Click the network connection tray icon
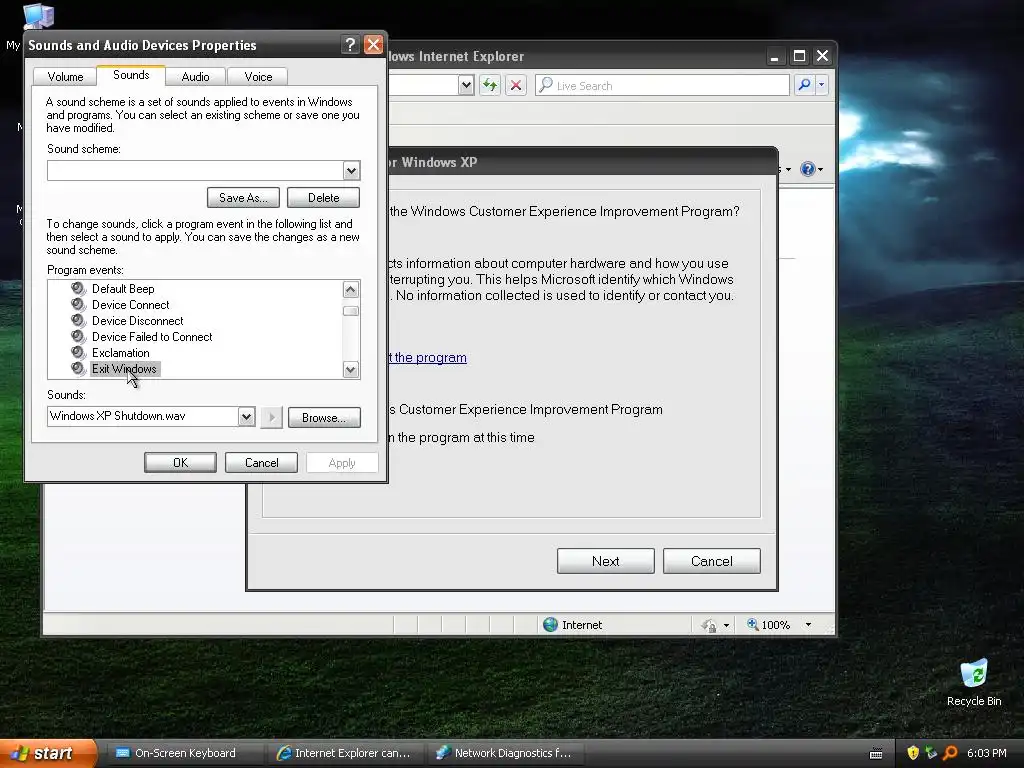Screen dimensions: 1024x768 (x=931, y=753)
